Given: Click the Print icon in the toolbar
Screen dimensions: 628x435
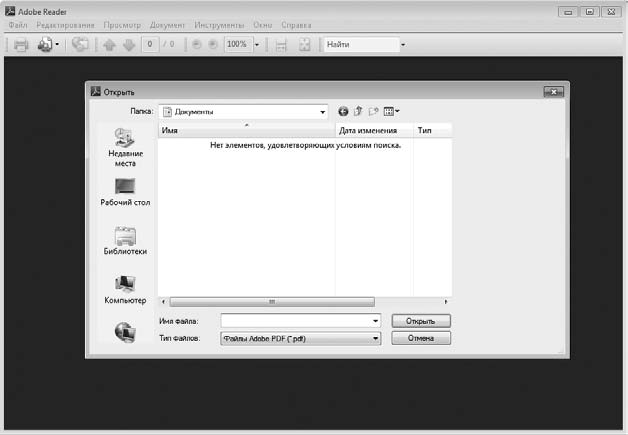Looking at the screenshot, I should pos(21,44).
